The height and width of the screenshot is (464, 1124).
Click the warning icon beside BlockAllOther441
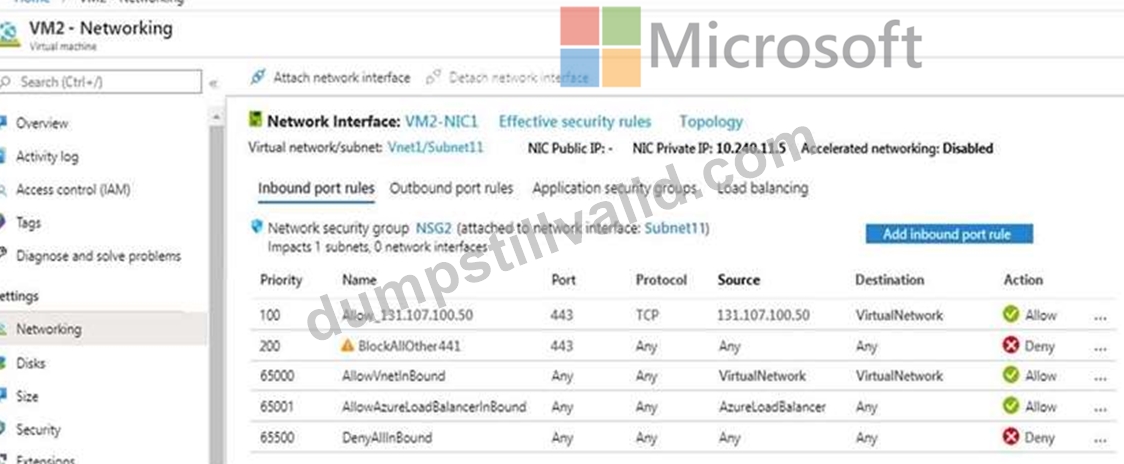pos(348,346)
